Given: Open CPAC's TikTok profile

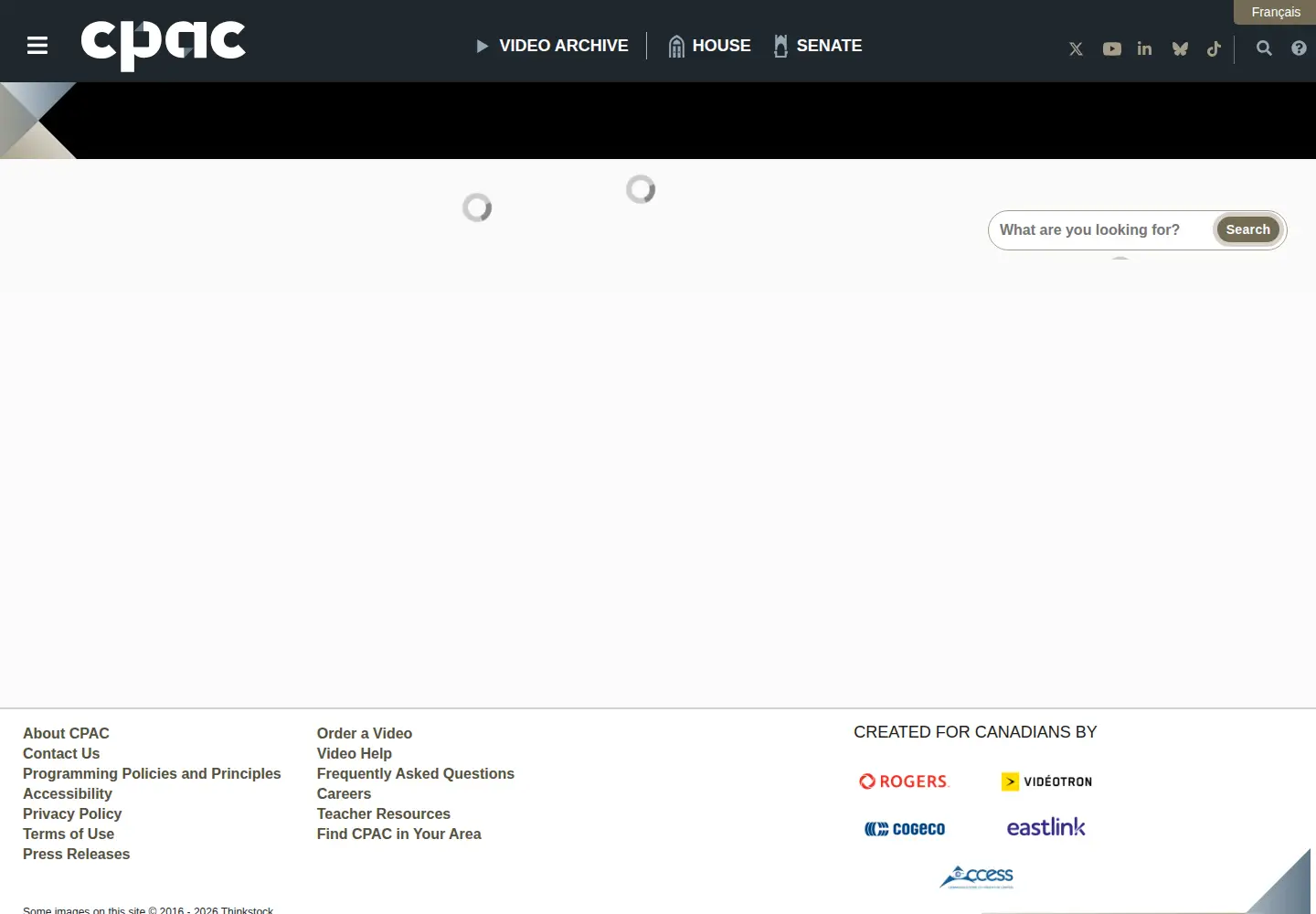Looking at the screenshot, I should pos(1214,49).
